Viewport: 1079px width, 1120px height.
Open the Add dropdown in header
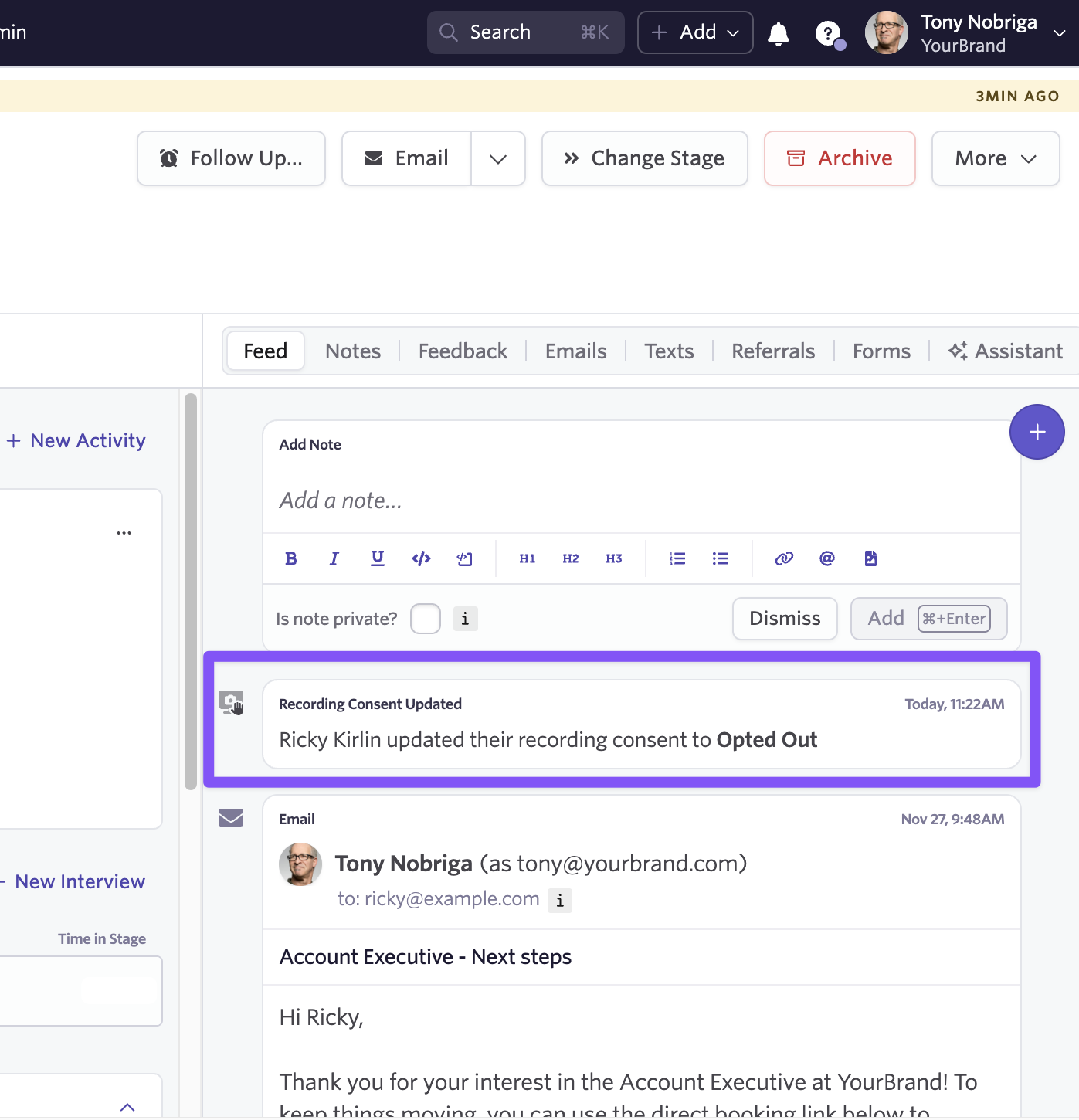(695, 32)
